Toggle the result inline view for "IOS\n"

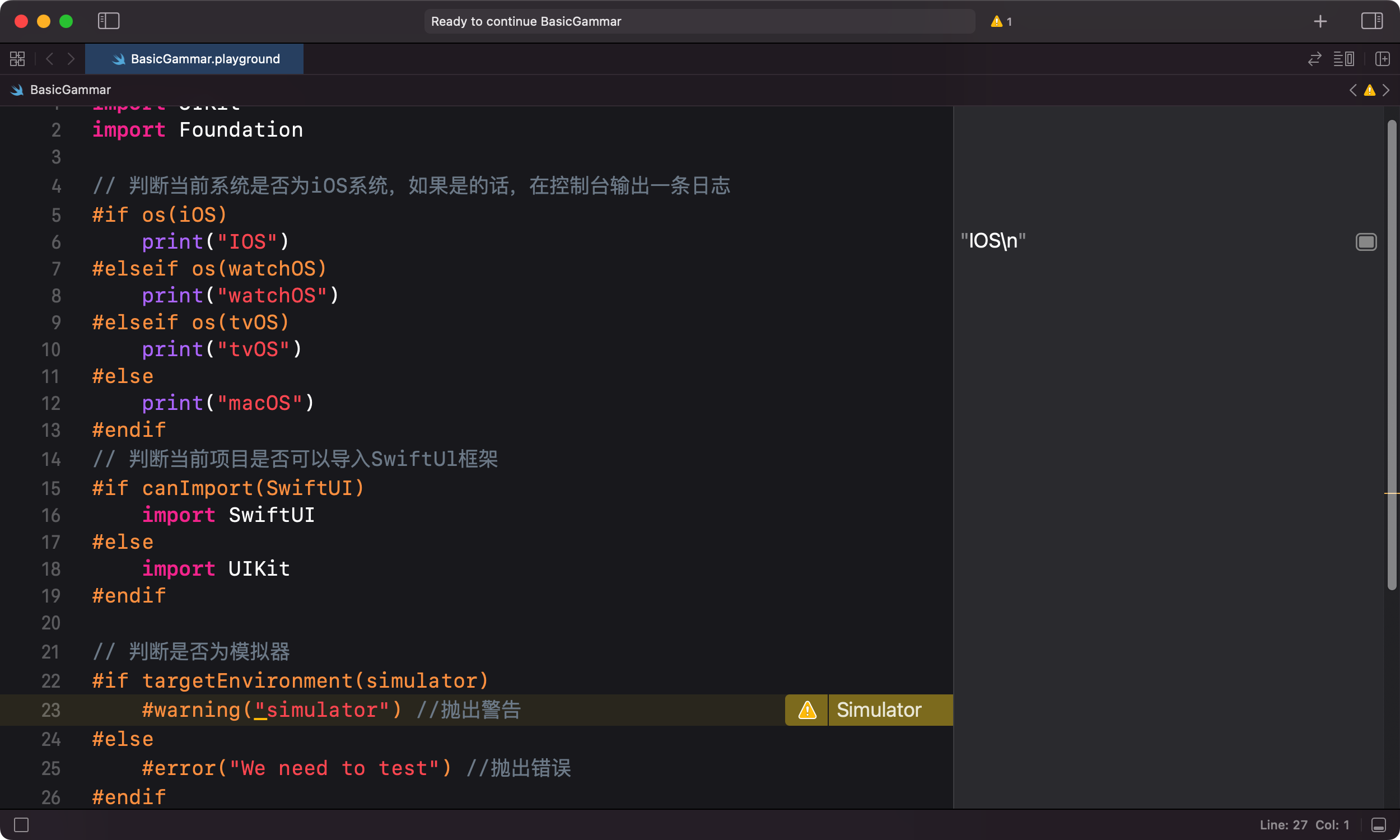[1366, 242]
